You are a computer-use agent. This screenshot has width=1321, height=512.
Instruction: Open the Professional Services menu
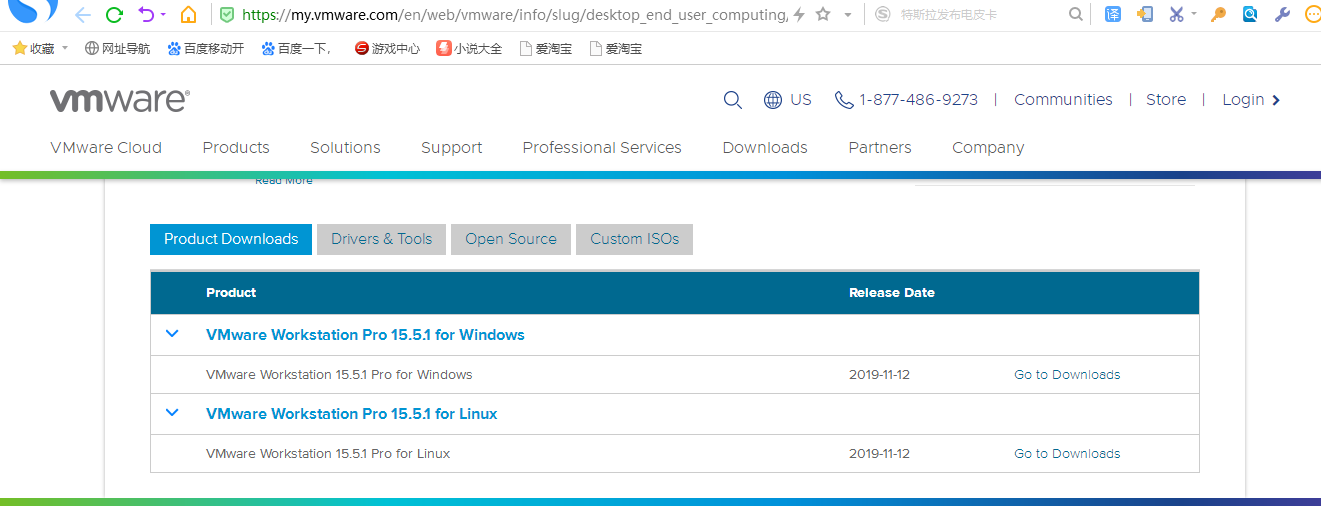coord(602,148)
